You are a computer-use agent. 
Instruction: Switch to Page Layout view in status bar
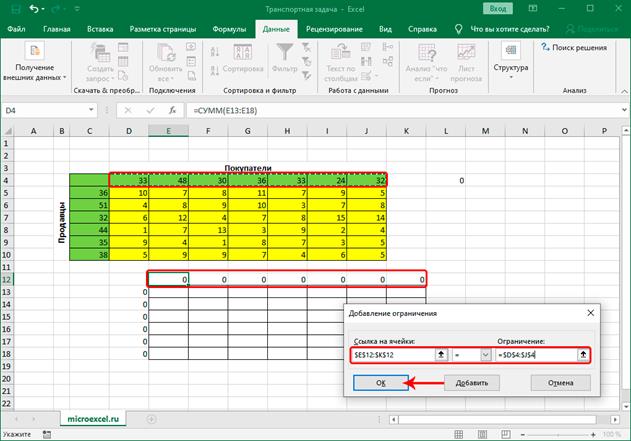tap(482, 434)
